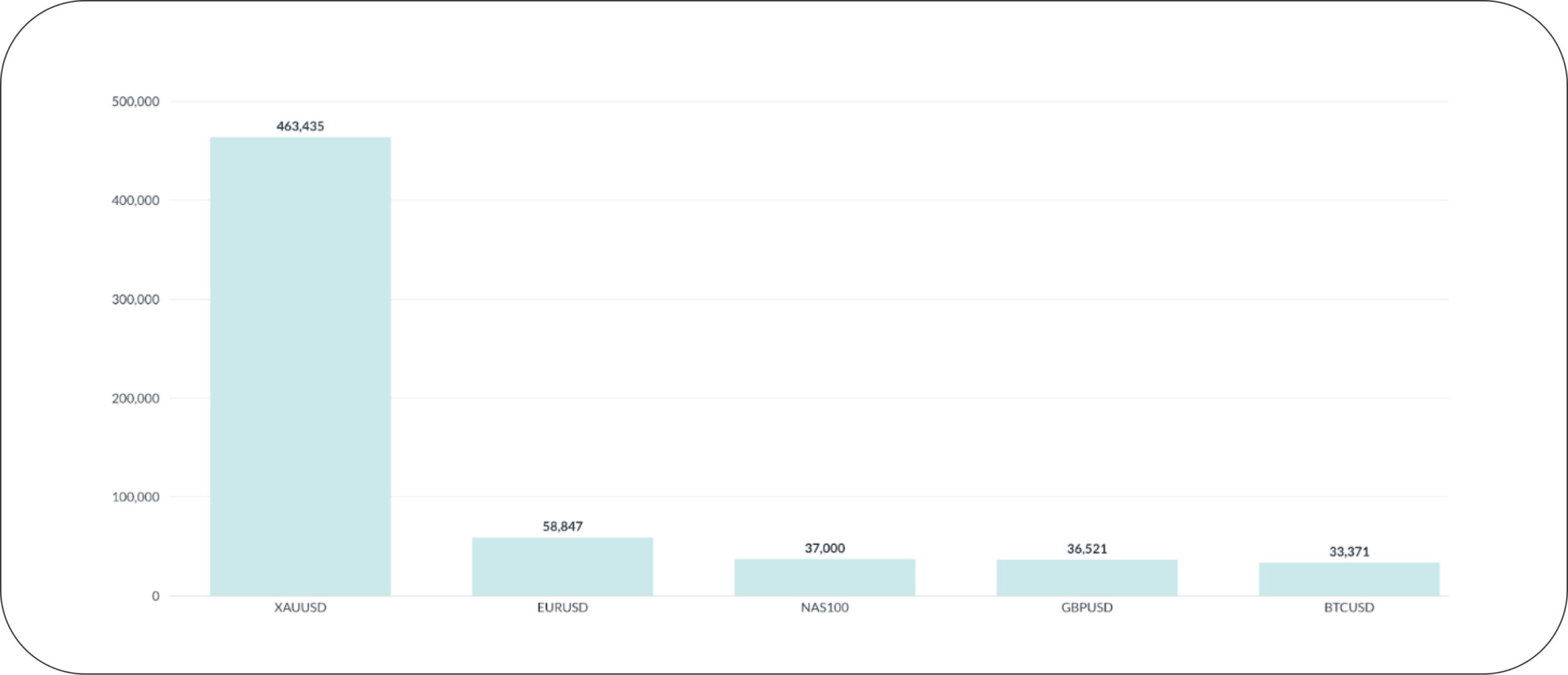Click the EURUSD x-axis label
Image resolution: width=1568 pixels, height=675 pixels.
pyautogui.click(x=562, y=608)
